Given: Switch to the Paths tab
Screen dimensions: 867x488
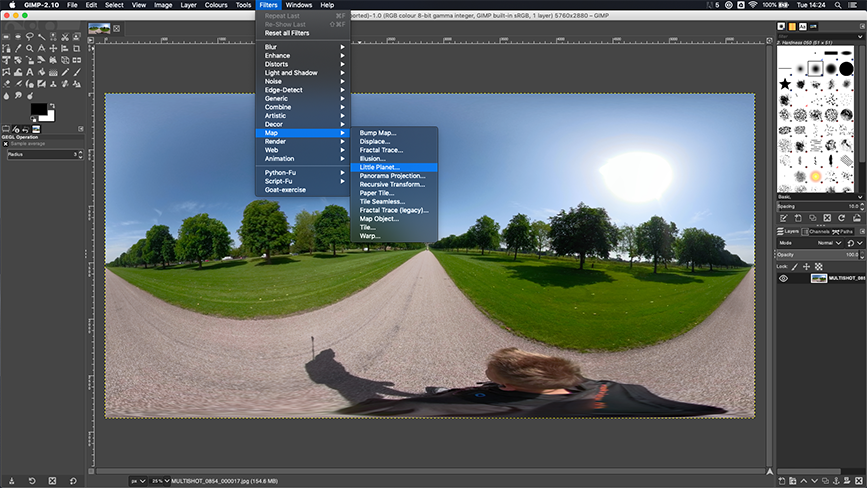Looking at the screenshot, I should (843, 232).
